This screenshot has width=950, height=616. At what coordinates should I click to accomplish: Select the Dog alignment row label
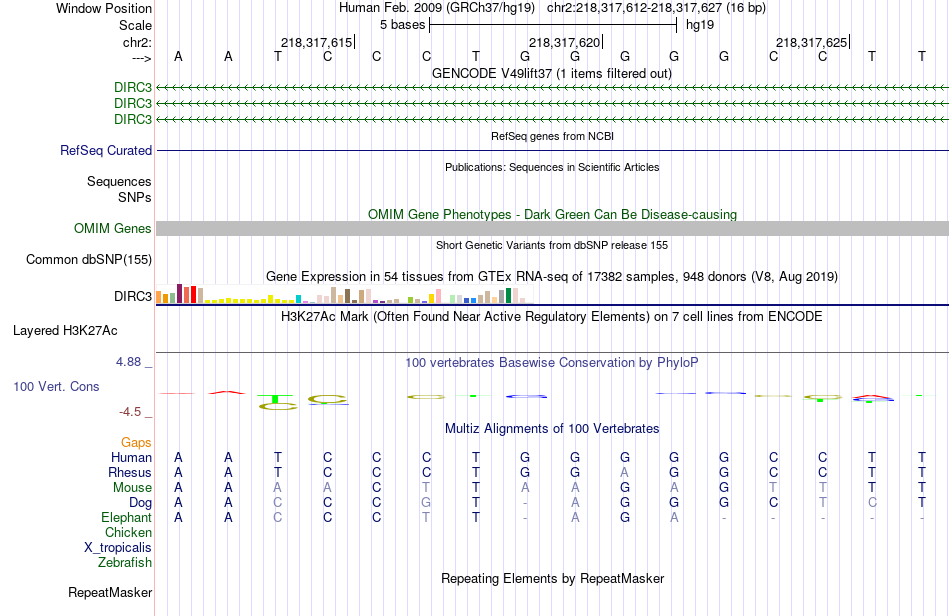140,503
